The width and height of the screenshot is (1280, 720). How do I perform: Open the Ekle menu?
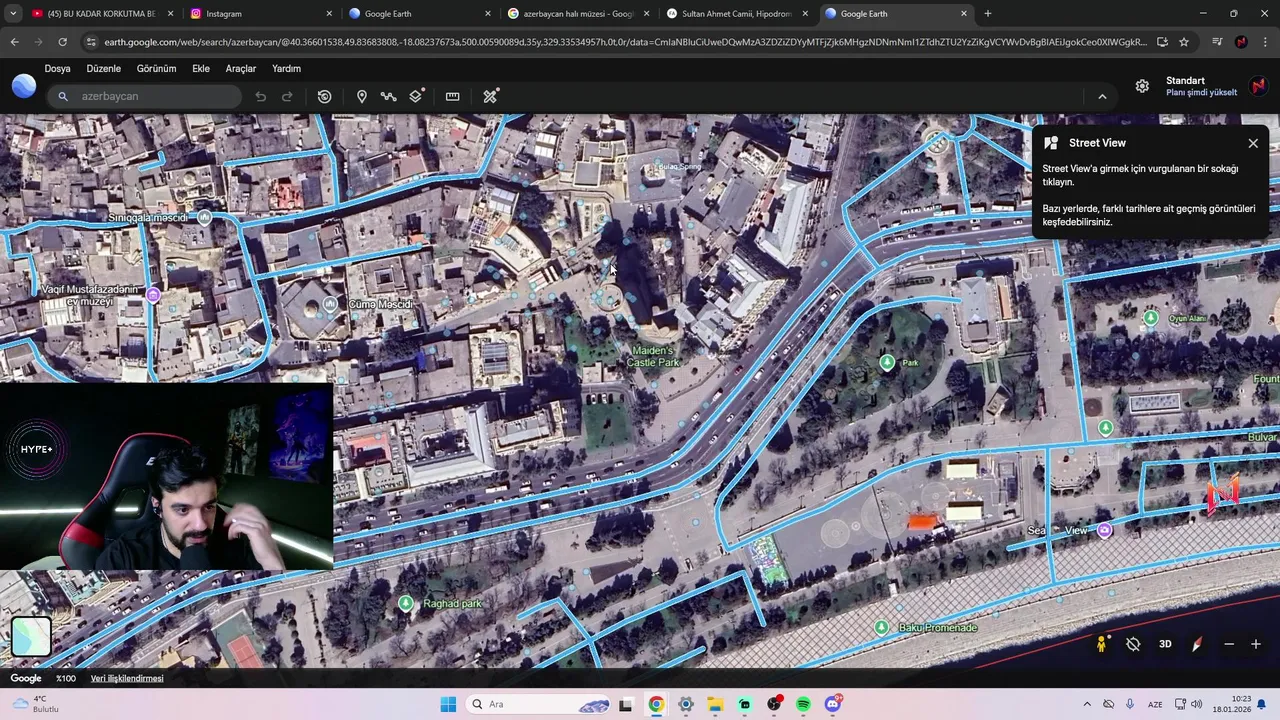pos(201,69)
